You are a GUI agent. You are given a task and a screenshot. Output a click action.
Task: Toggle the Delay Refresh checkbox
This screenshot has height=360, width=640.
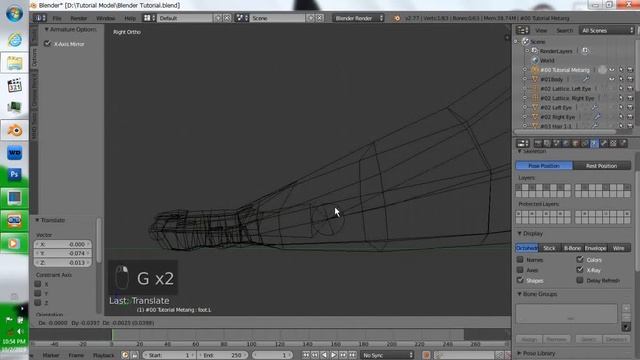click(x=580, y=280)
